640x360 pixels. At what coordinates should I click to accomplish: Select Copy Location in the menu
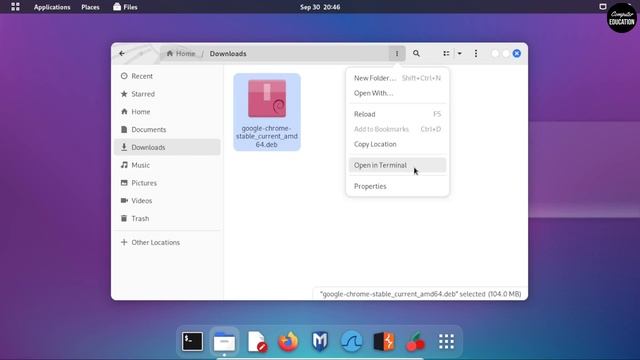(397, 144)
